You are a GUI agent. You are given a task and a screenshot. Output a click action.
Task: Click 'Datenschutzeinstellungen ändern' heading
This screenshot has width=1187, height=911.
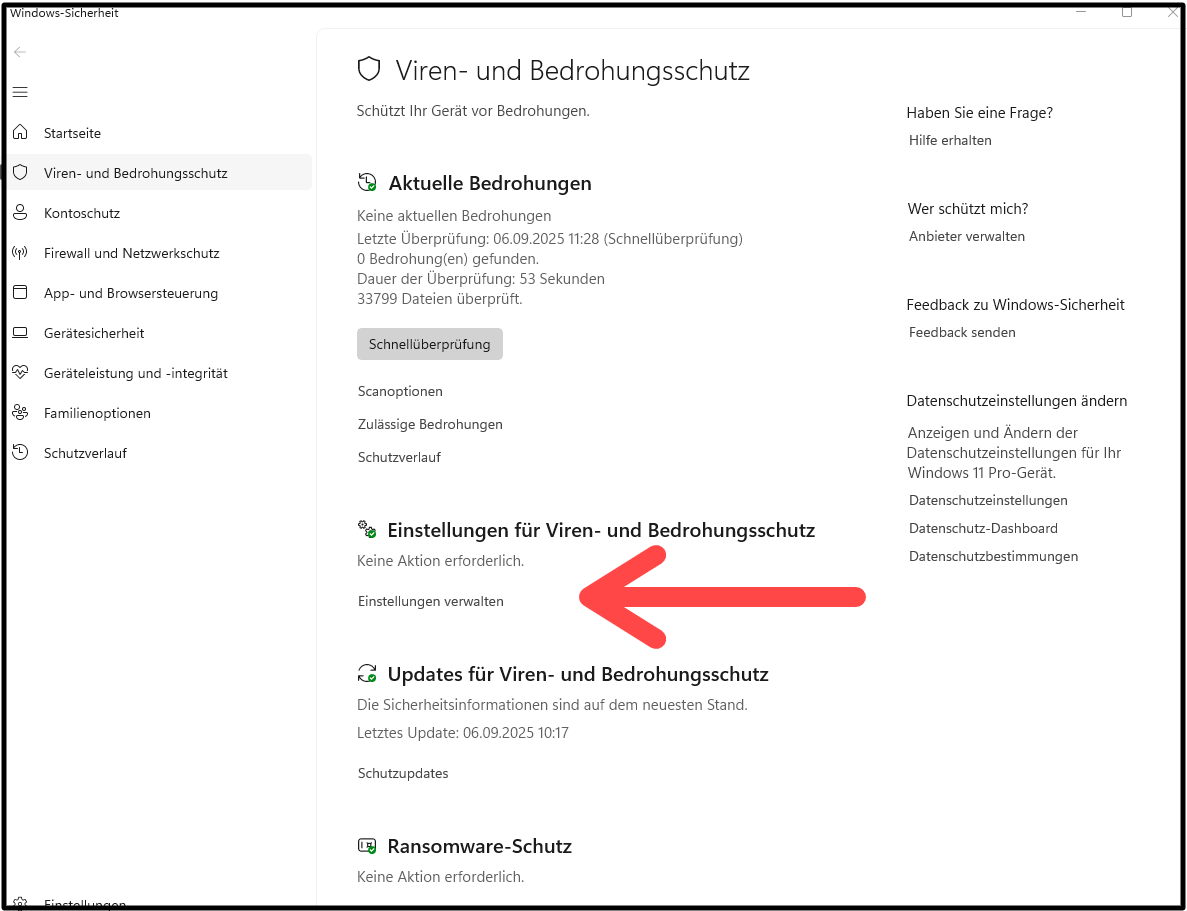point(1017,401)
